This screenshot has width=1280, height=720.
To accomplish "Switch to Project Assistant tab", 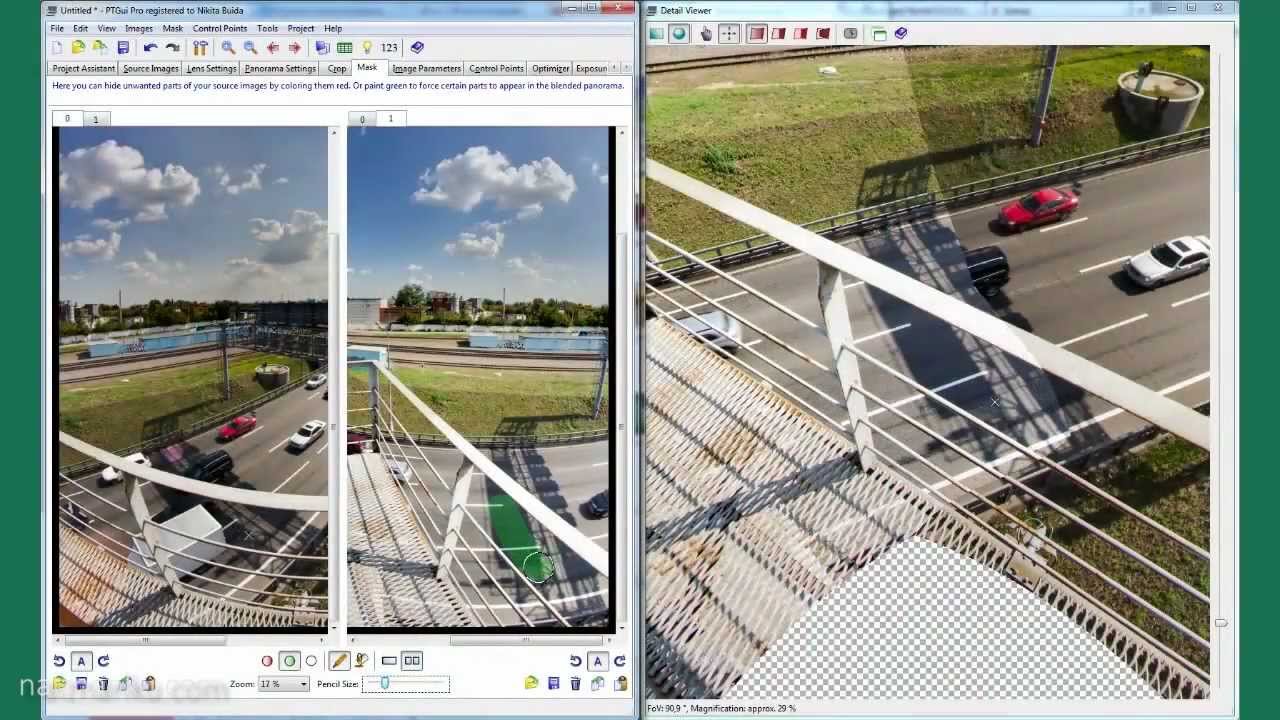I will [x=84, y=69].
